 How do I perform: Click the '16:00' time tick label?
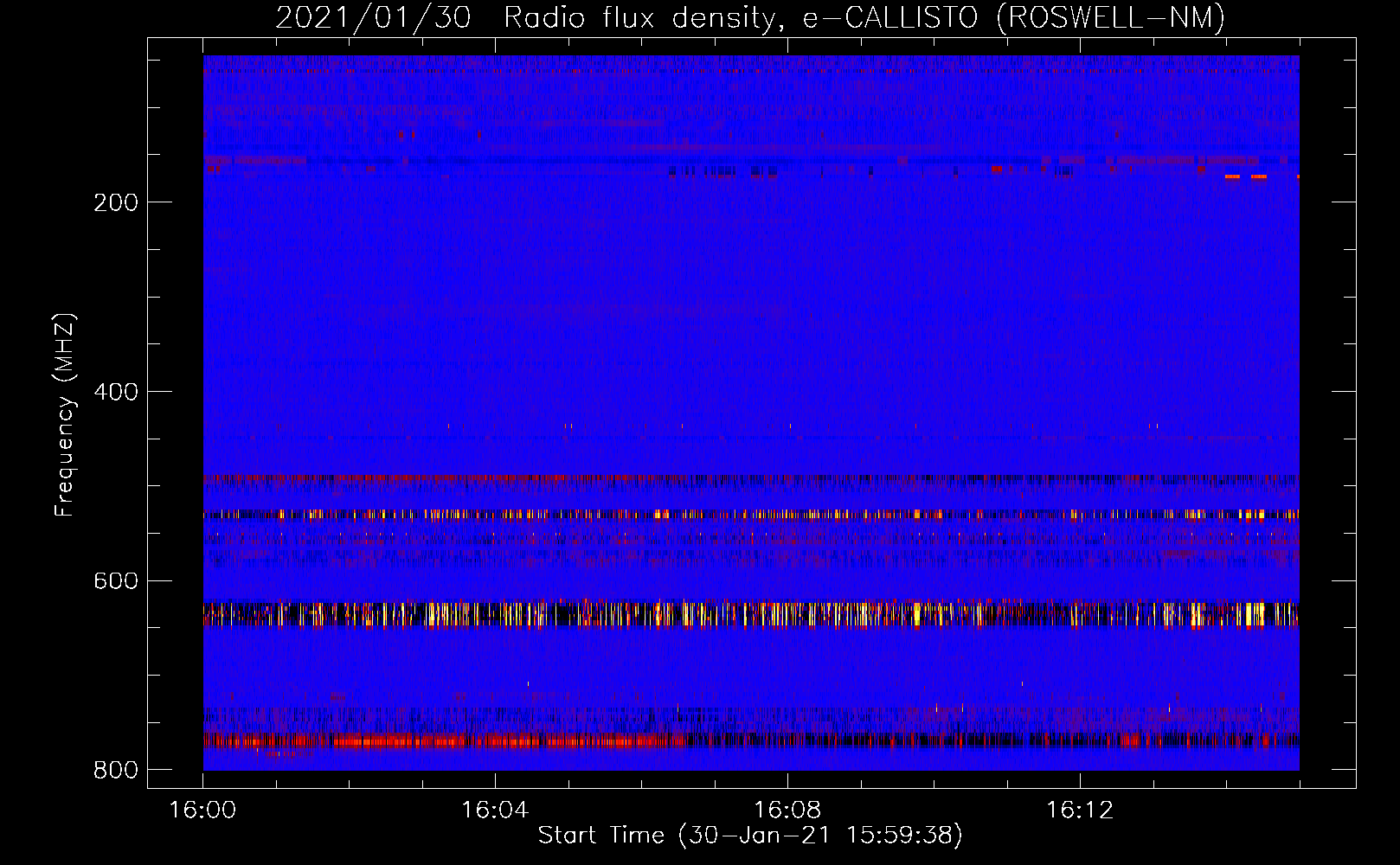click(202, 811)
